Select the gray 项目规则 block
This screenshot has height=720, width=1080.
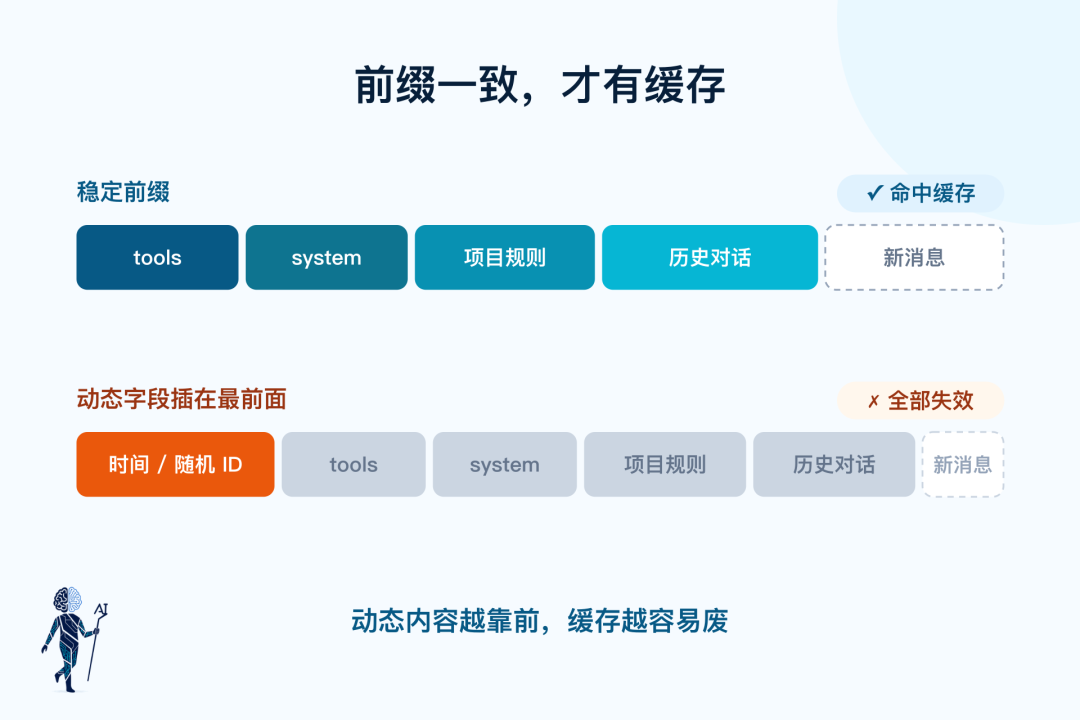click(665, 464)
